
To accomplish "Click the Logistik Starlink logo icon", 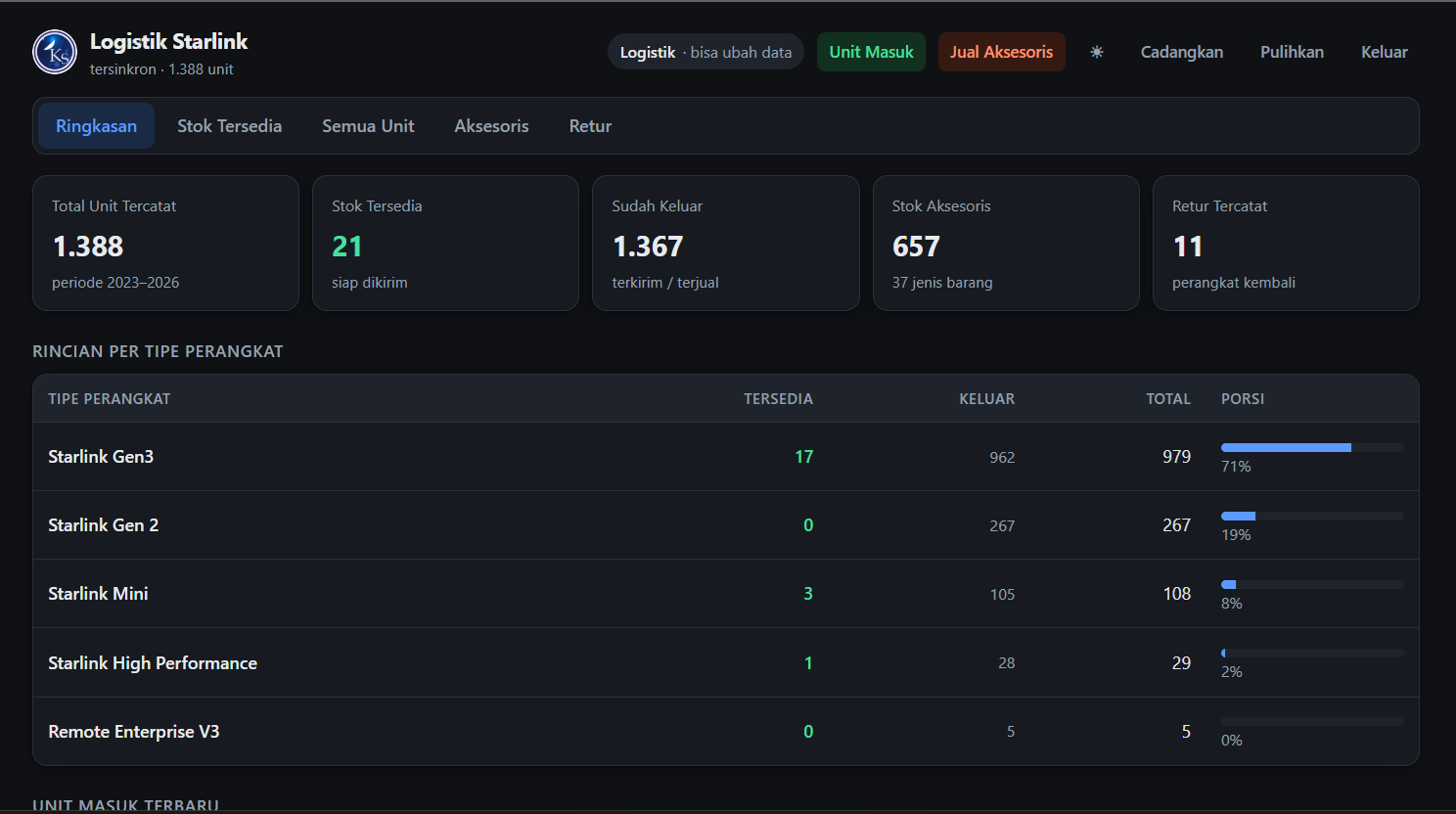I will pyautogui.click(x=55, y=52).
